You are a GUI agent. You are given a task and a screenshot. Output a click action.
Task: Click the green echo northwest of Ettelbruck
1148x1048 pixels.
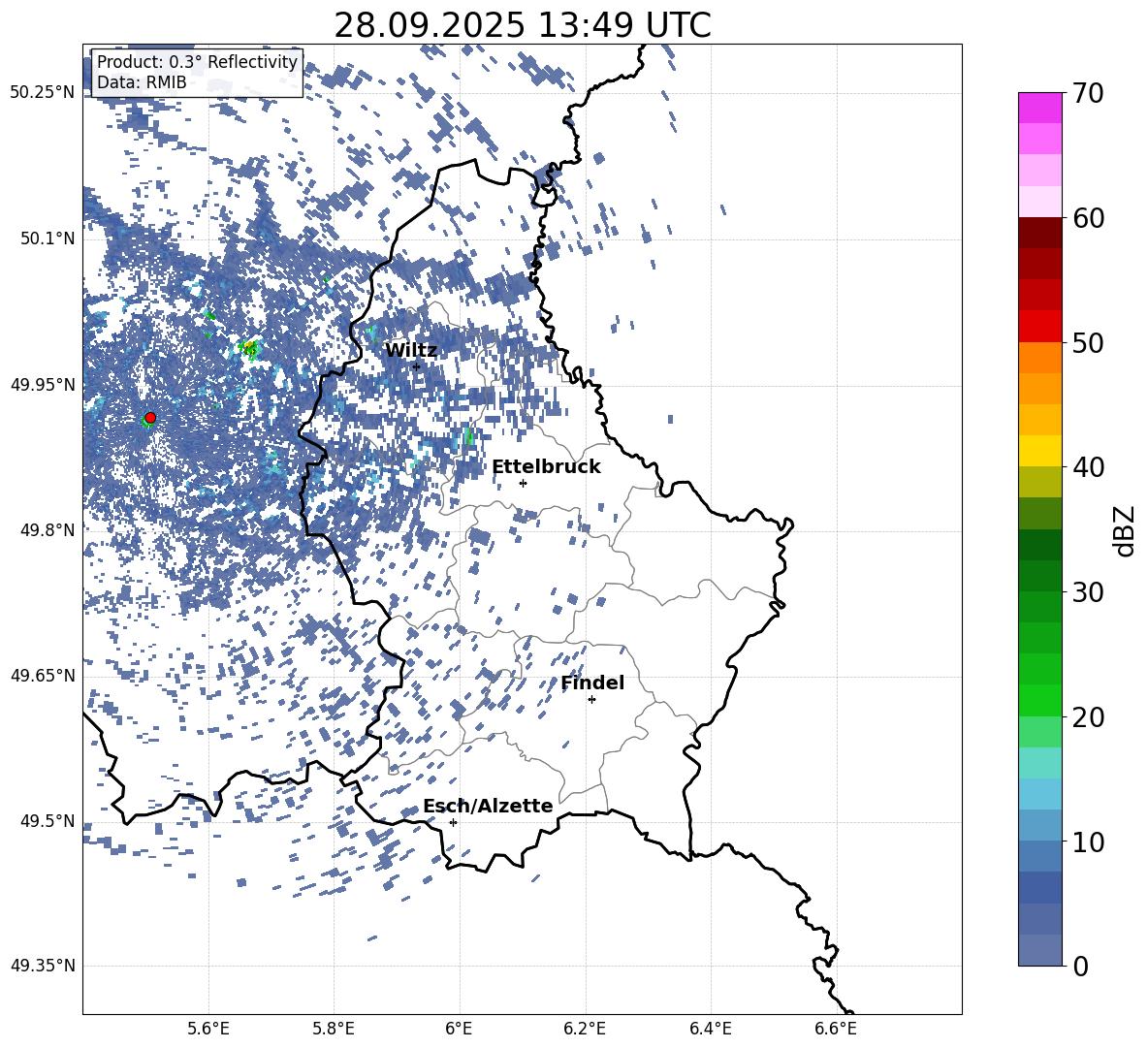point(468,437)
